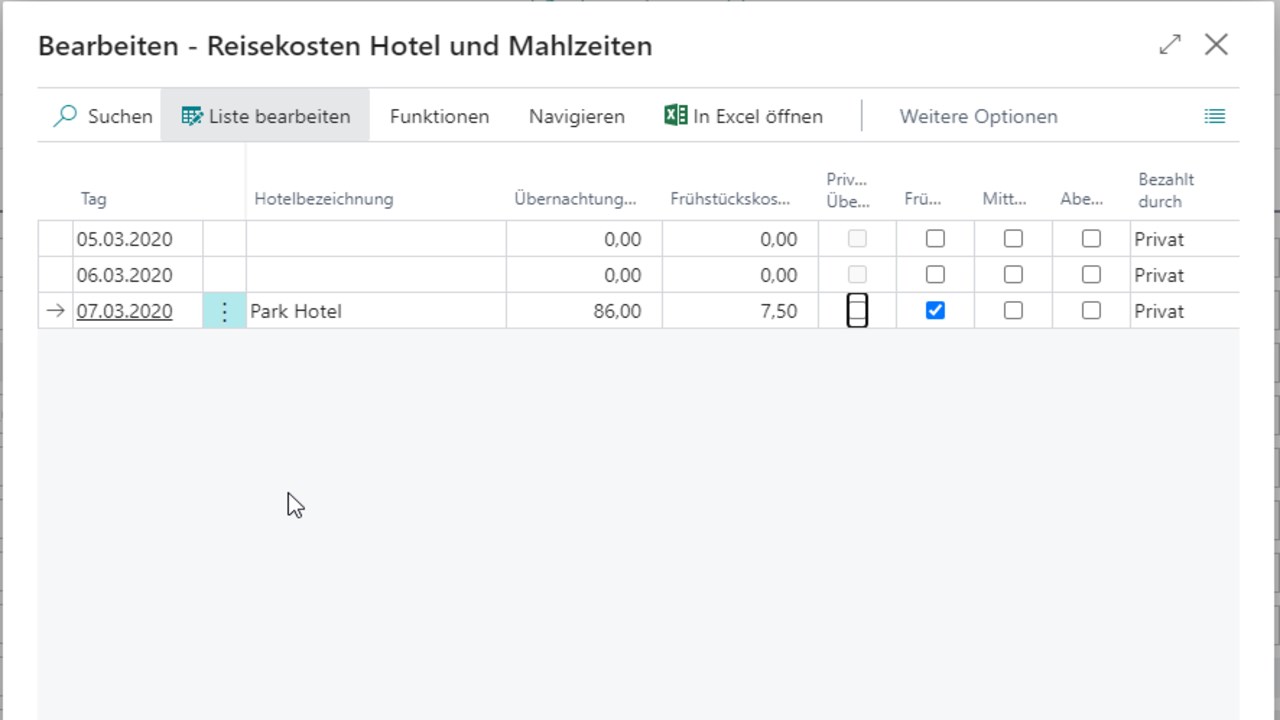The height and width of the screenshot is (720, 1280).
Task: Open Bezahlt durch dropdown for 07.03.2020
Action: point(1184,311)
